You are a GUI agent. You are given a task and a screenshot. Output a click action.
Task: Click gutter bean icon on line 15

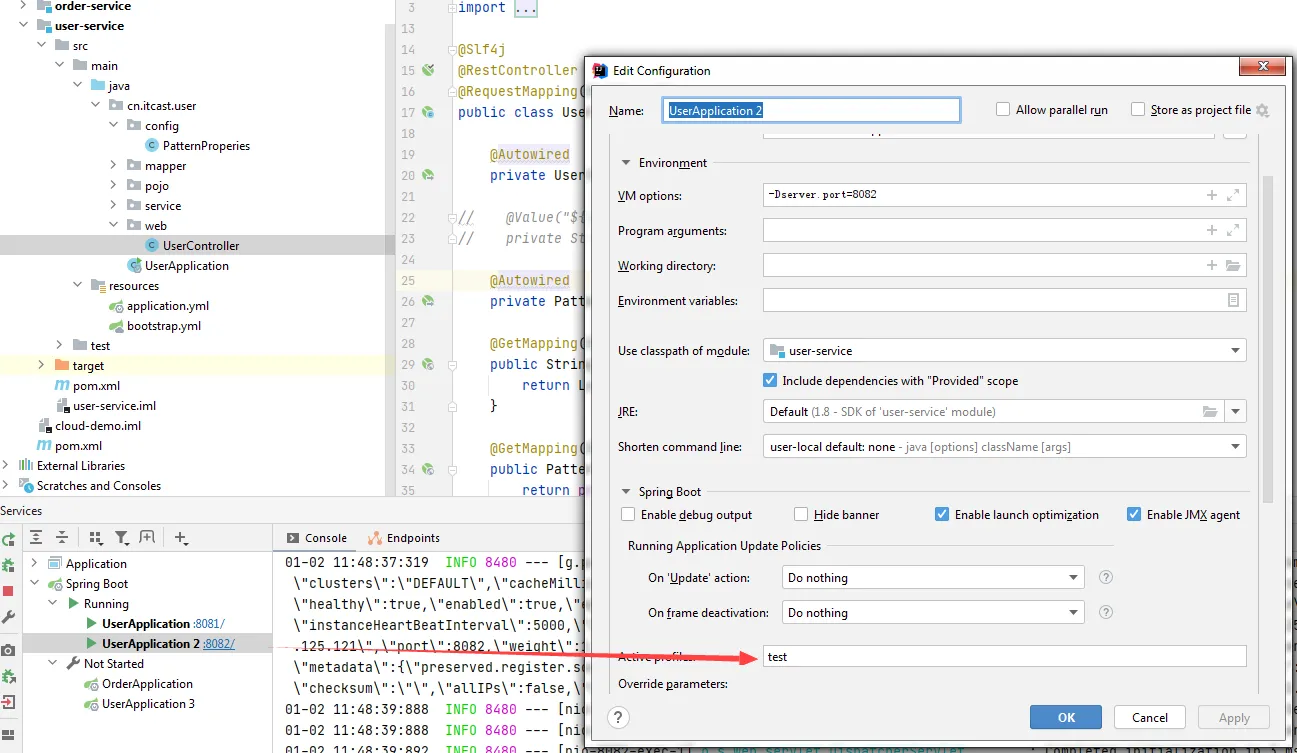point(428,70)
